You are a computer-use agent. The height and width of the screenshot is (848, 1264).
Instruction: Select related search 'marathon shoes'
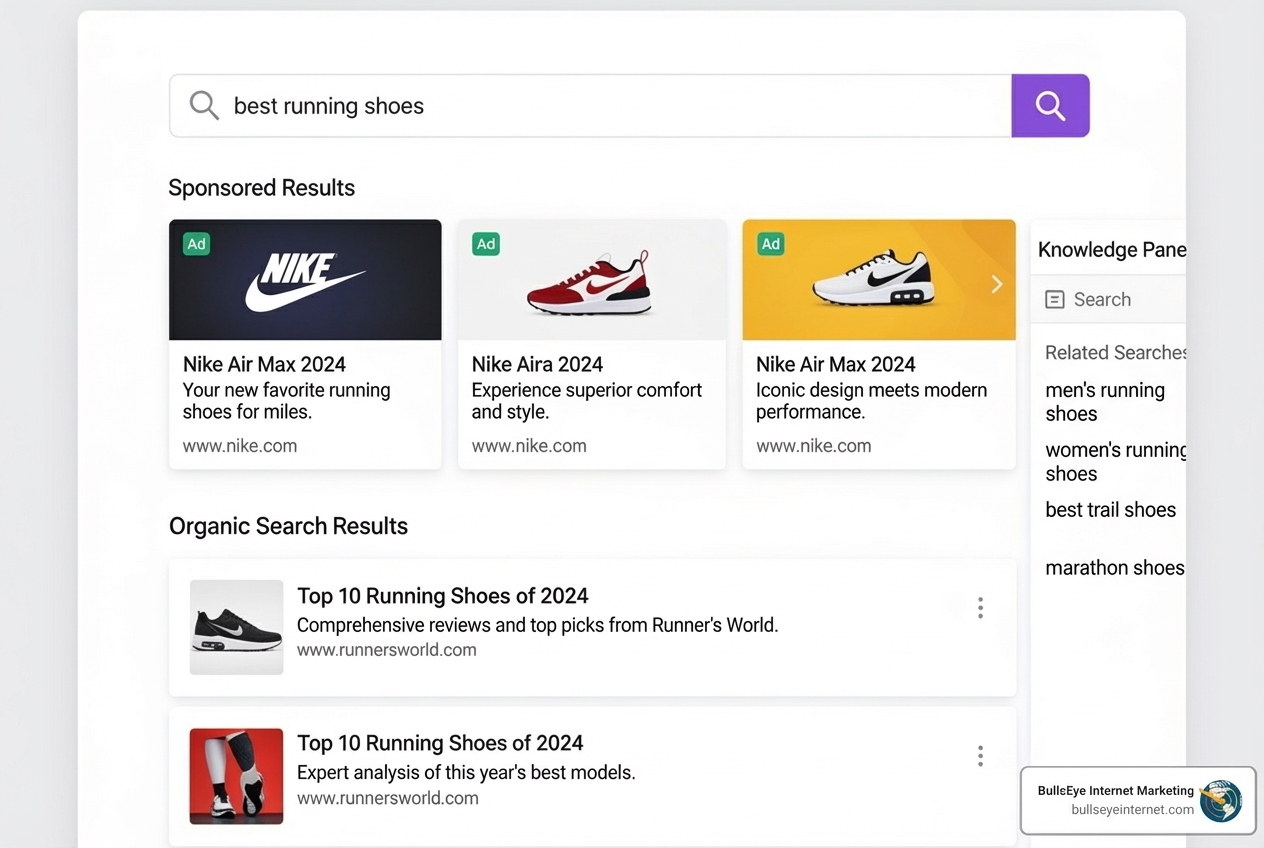1115,568
